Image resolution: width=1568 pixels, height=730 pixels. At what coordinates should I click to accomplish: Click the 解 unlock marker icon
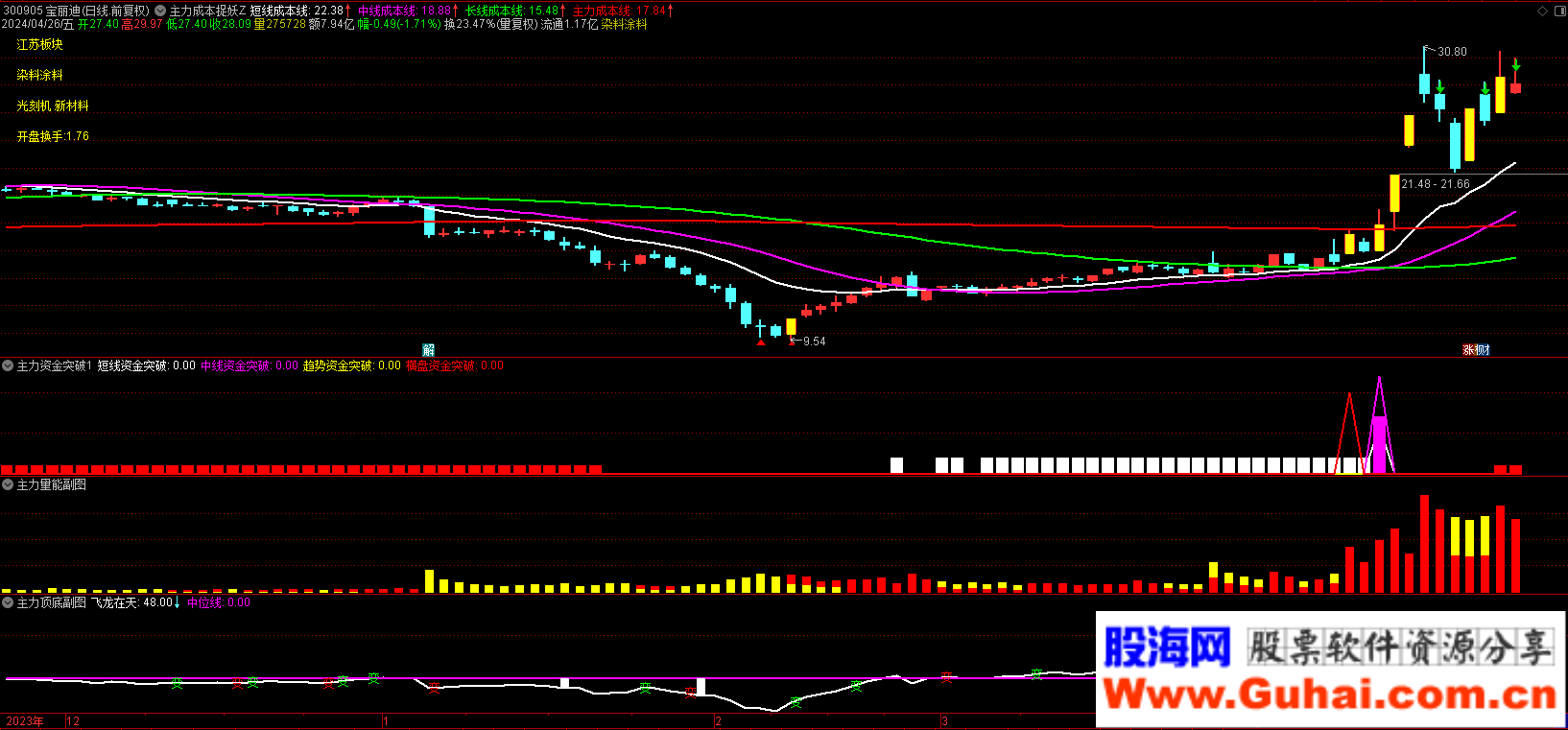(429, 350)
